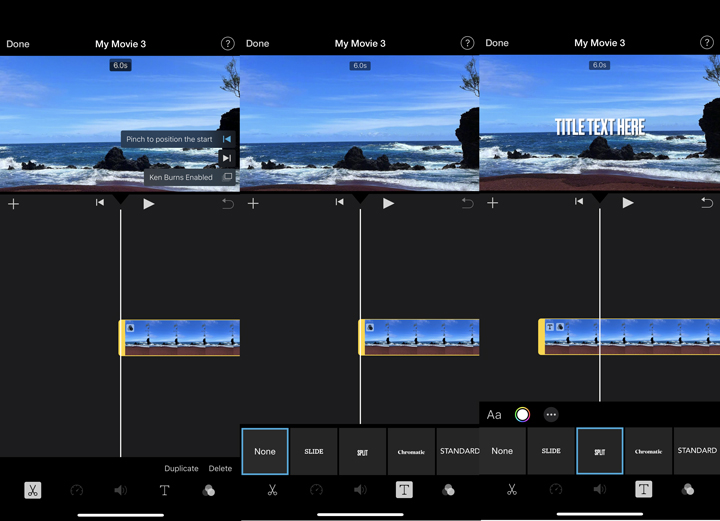Image resolution: width=720 pixels, height=521 pixels.
Task: Tap My Movie 3 title in left screen
Action: click(120, 44)
